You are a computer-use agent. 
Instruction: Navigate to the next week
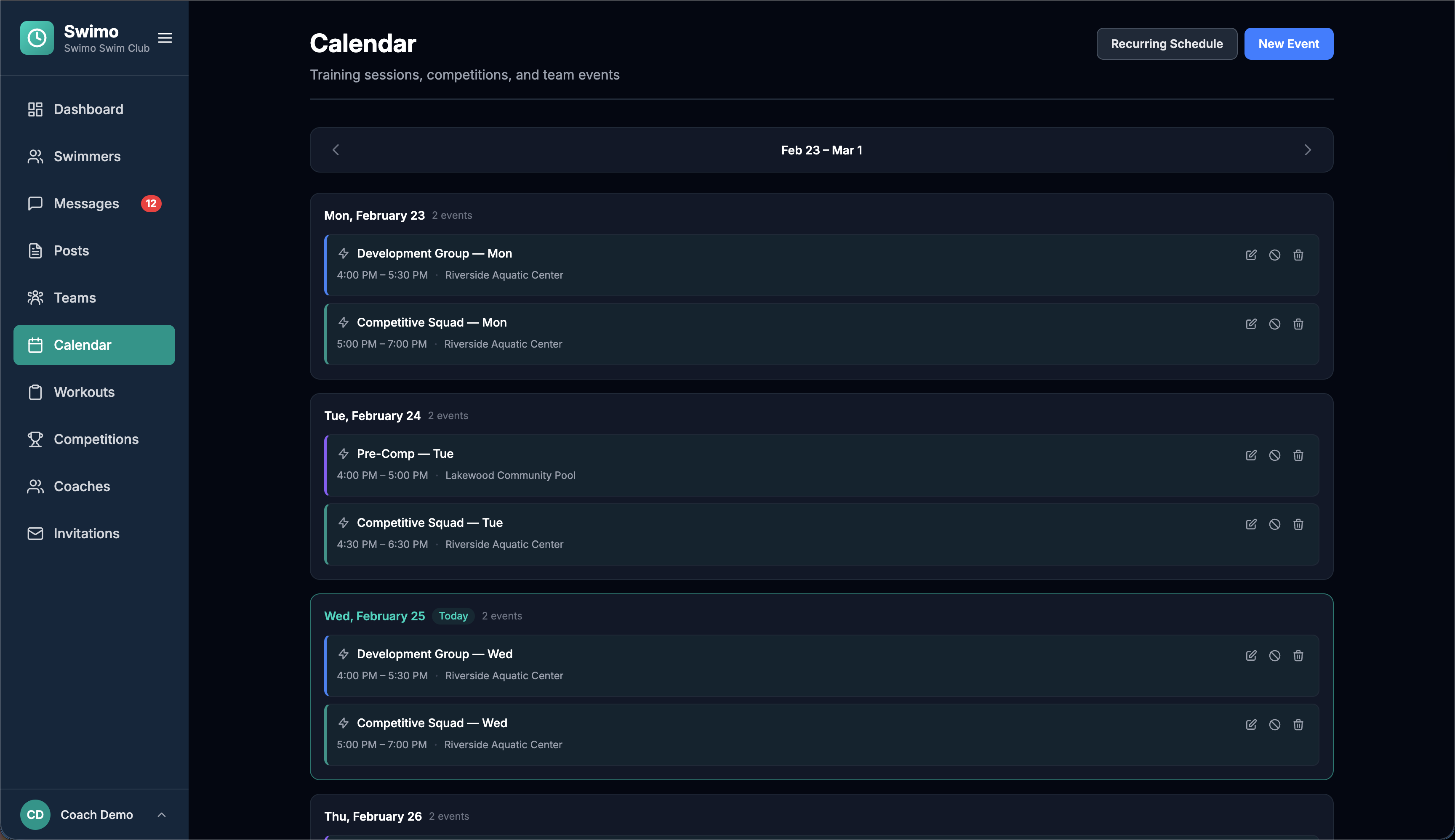pyautogui.click(x=1308, y=149)
